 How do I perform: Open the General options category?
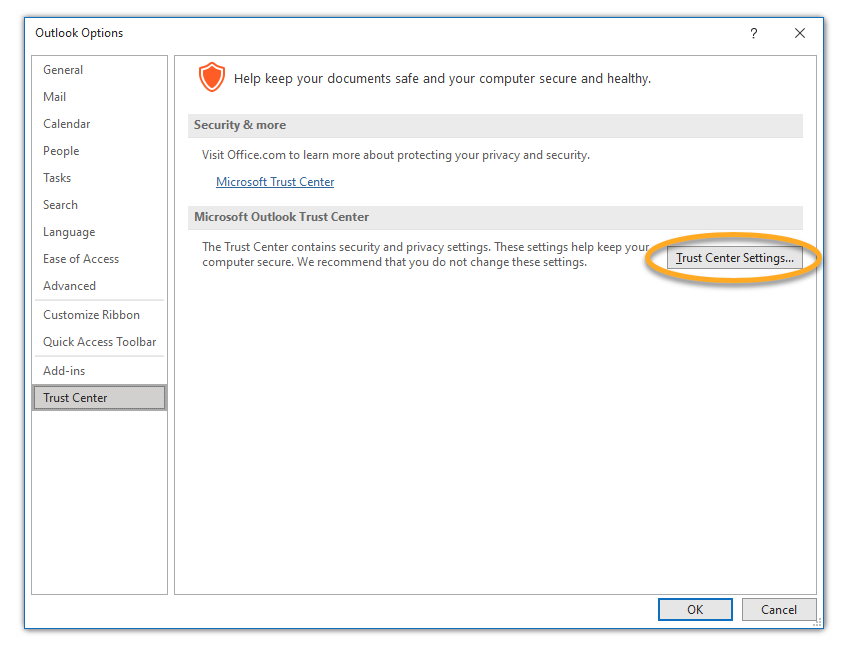click(x=63, y=70)
